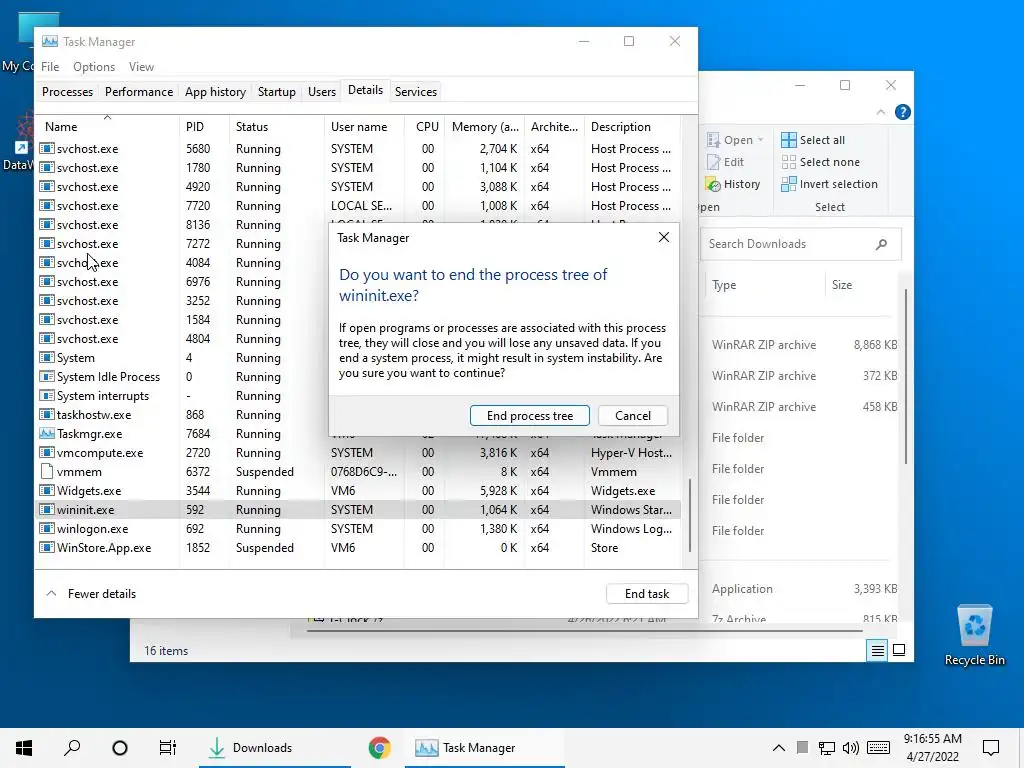1024x768 pixels.
Task: Sort processes by PID column header
Action: click(x=204, y=127)
